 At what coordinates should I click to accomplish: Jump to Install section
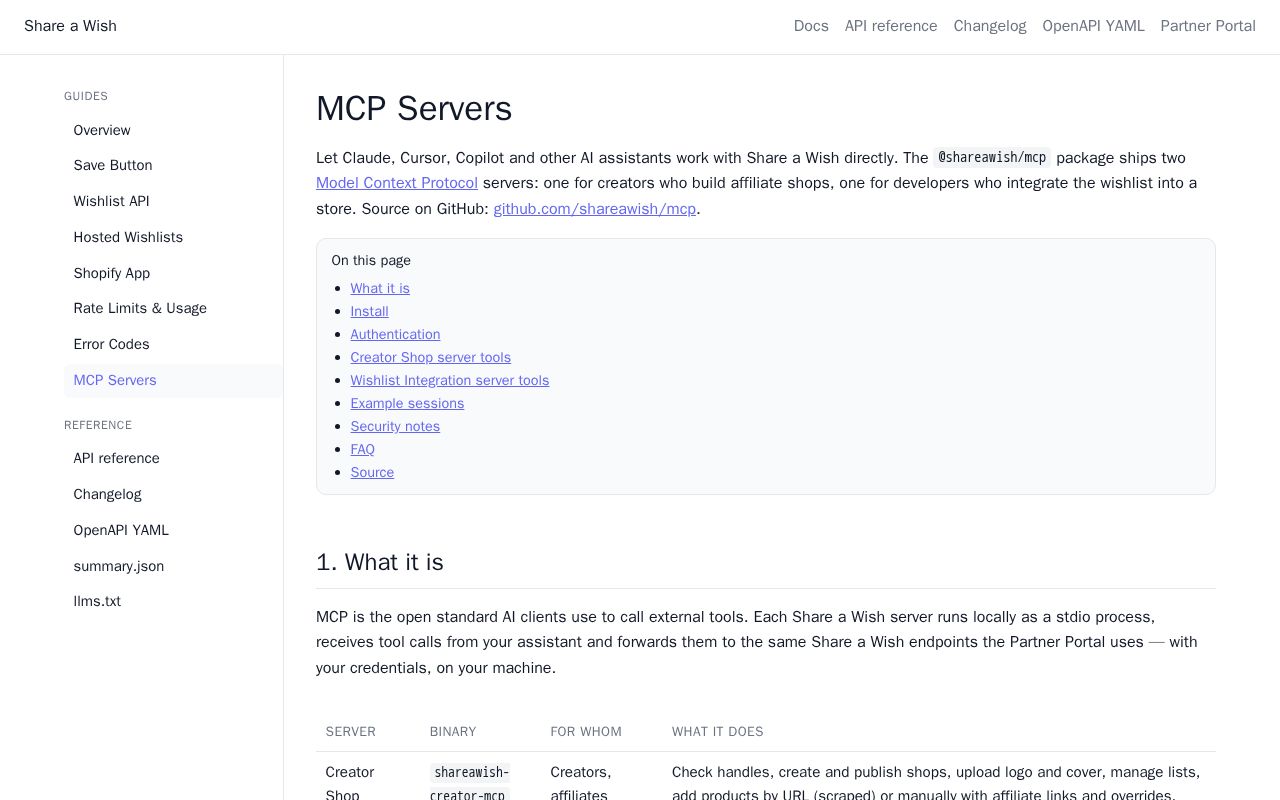[x=369, y=311]
